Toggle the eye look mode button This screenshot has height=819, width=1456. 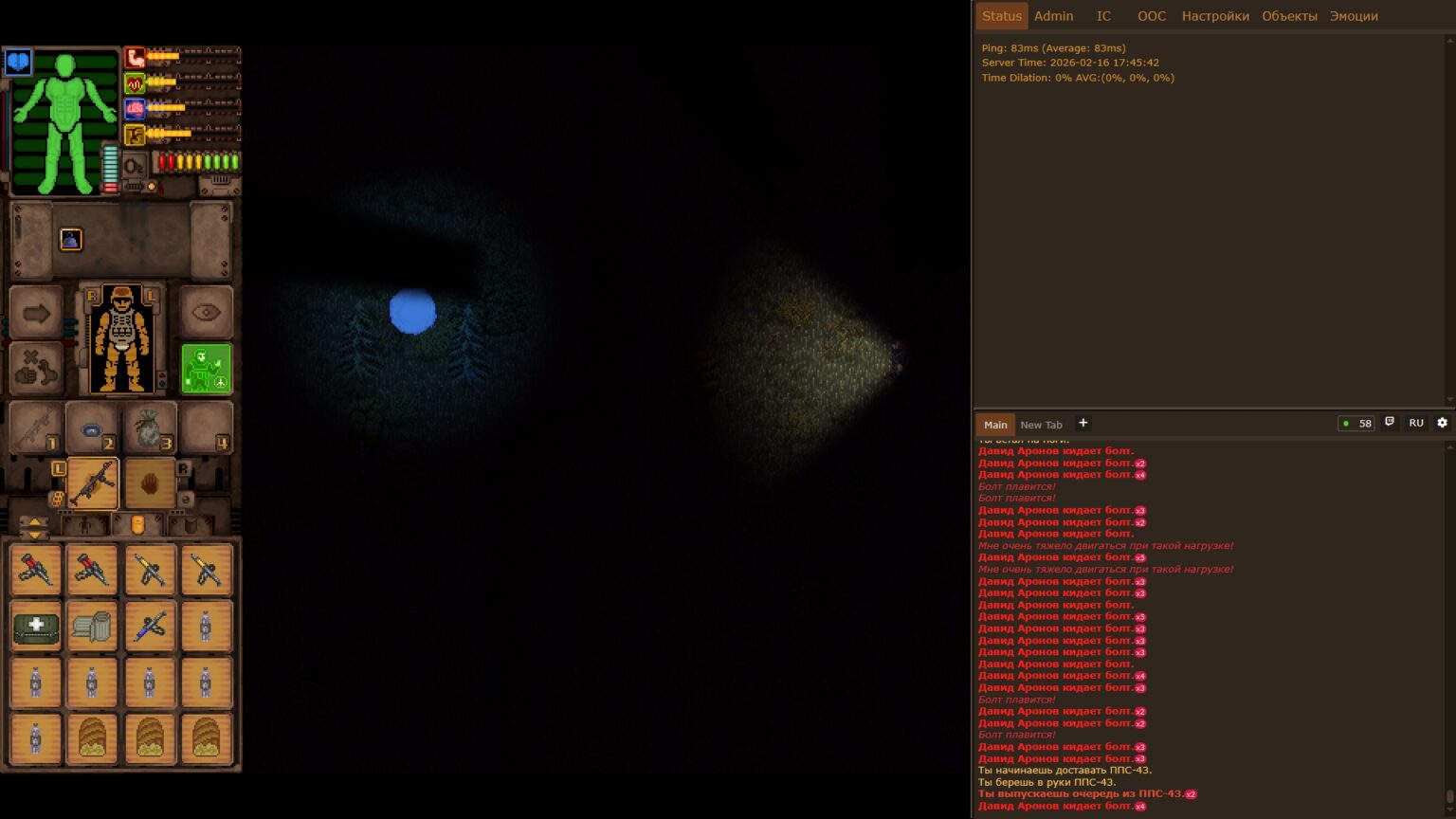tap(206, 313)
